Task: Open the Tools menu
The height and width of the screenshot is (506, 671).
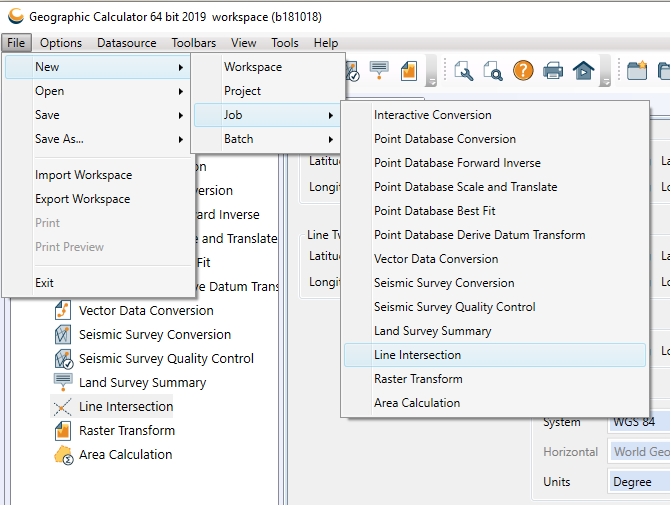Action: 285,43
